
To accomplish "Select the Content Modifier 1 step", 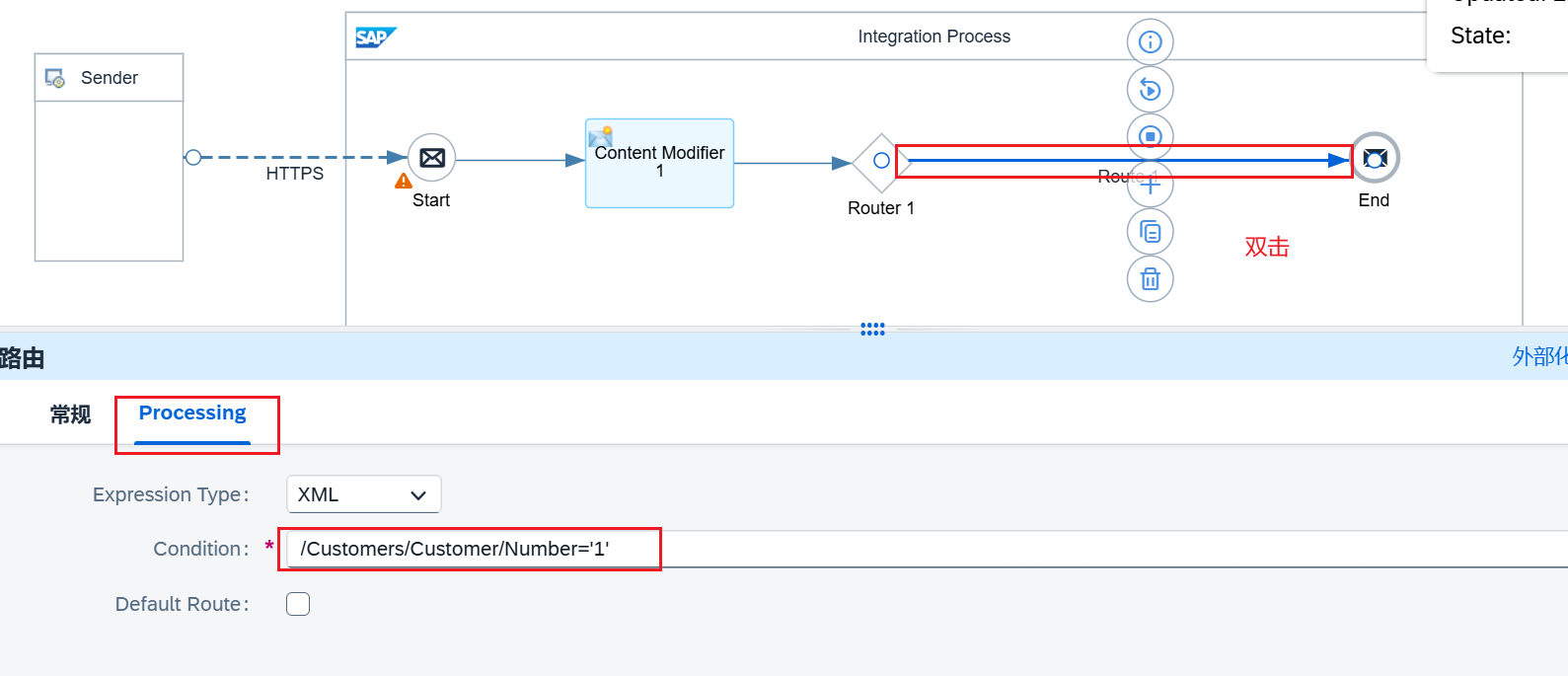I will point(659,164).
